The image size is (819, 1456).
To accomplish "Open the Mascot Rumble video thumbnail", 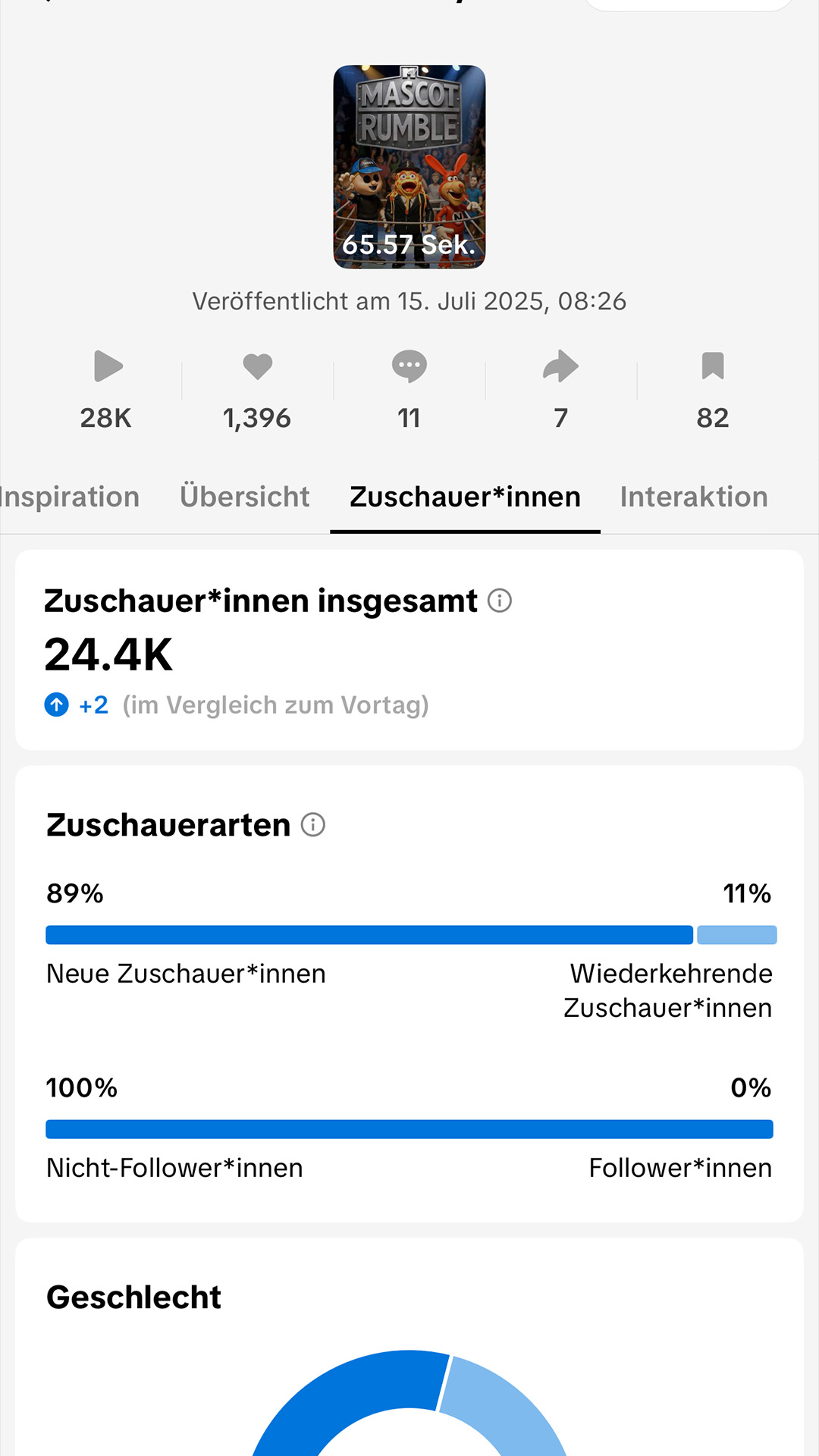I will (409, 167).
